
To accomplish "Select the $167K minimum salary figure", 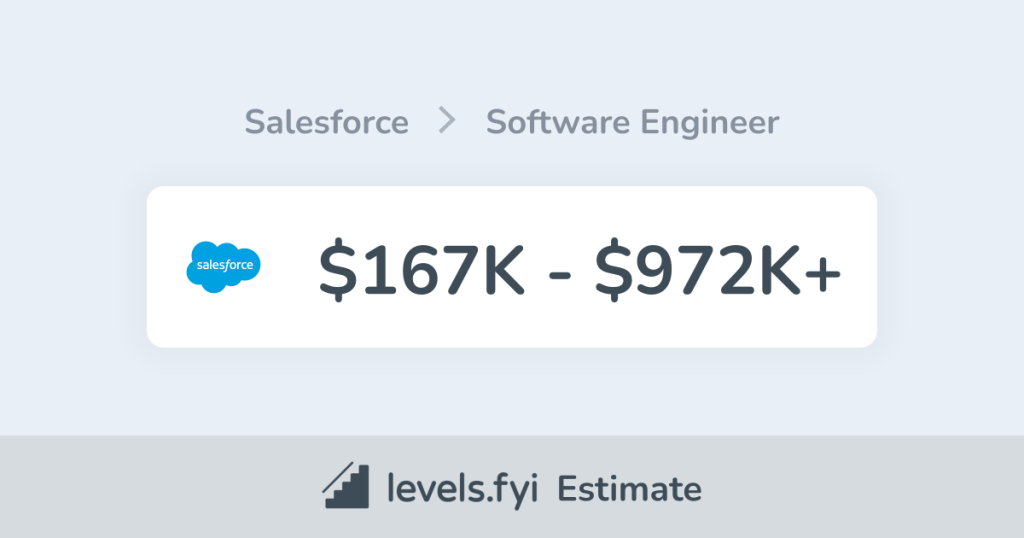I will coord(422,268).
